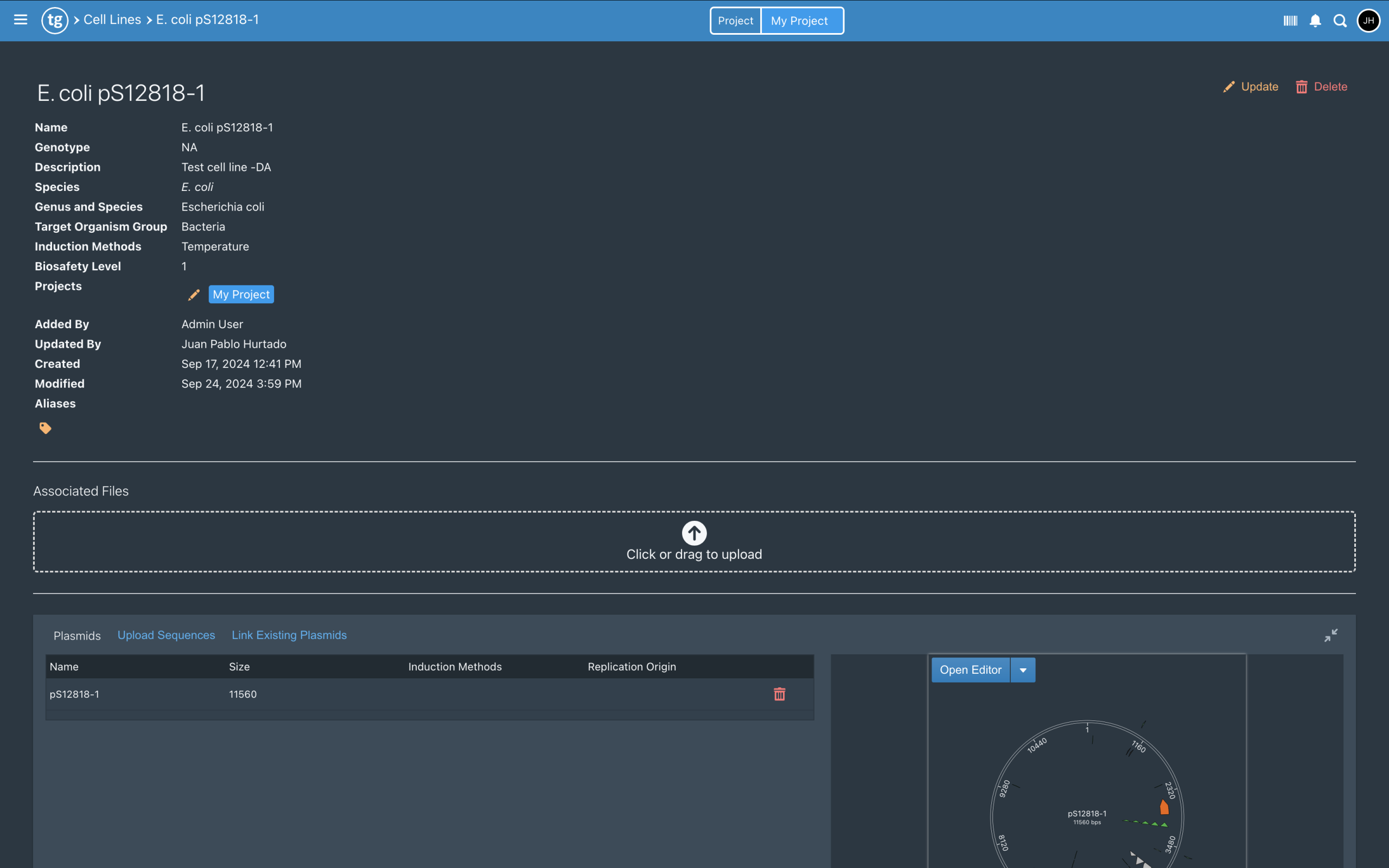Collapse the plasmid panel using the shrink arrows
Image resolution: width=1389 pixels, height=868 pixels.
tap(1330, 635)
